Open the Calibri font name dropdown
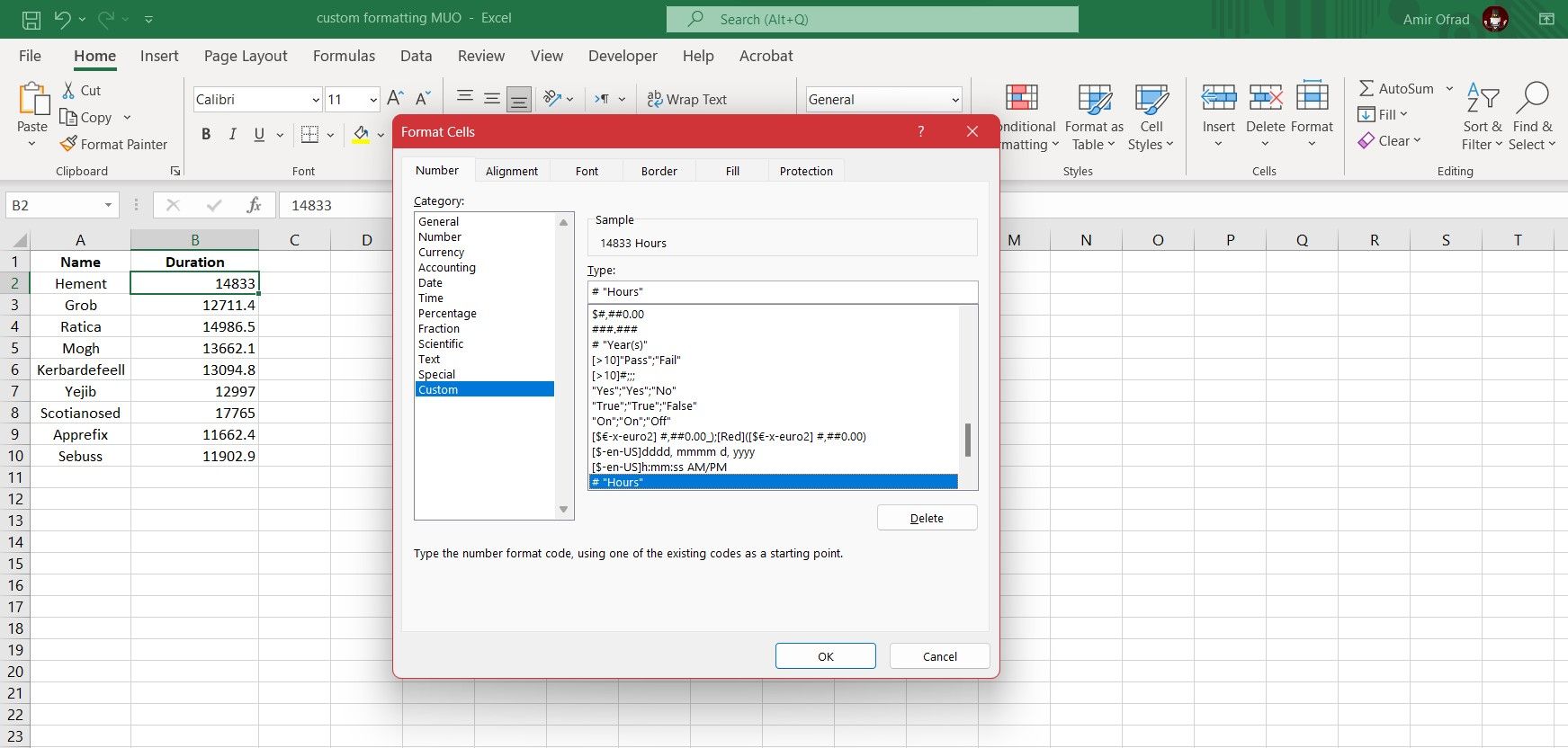 coord(316,100)
